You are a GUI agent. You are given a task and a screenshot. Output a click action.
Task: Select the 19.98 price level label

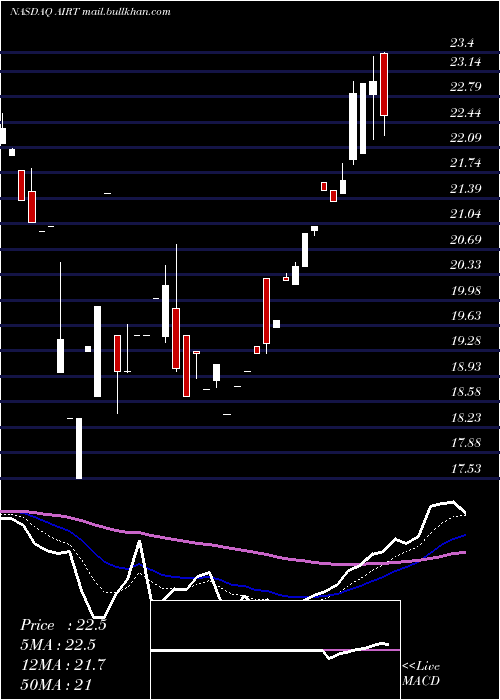pyautogui.click(x=466, y=291)
